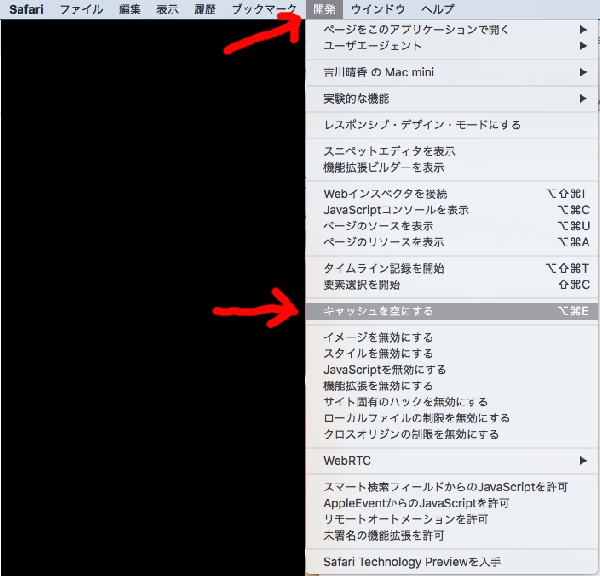The height and width of the screenshot is (576, 600).
Task: Choose Webインスペクタを接続
Action: [x=452, y=194]
